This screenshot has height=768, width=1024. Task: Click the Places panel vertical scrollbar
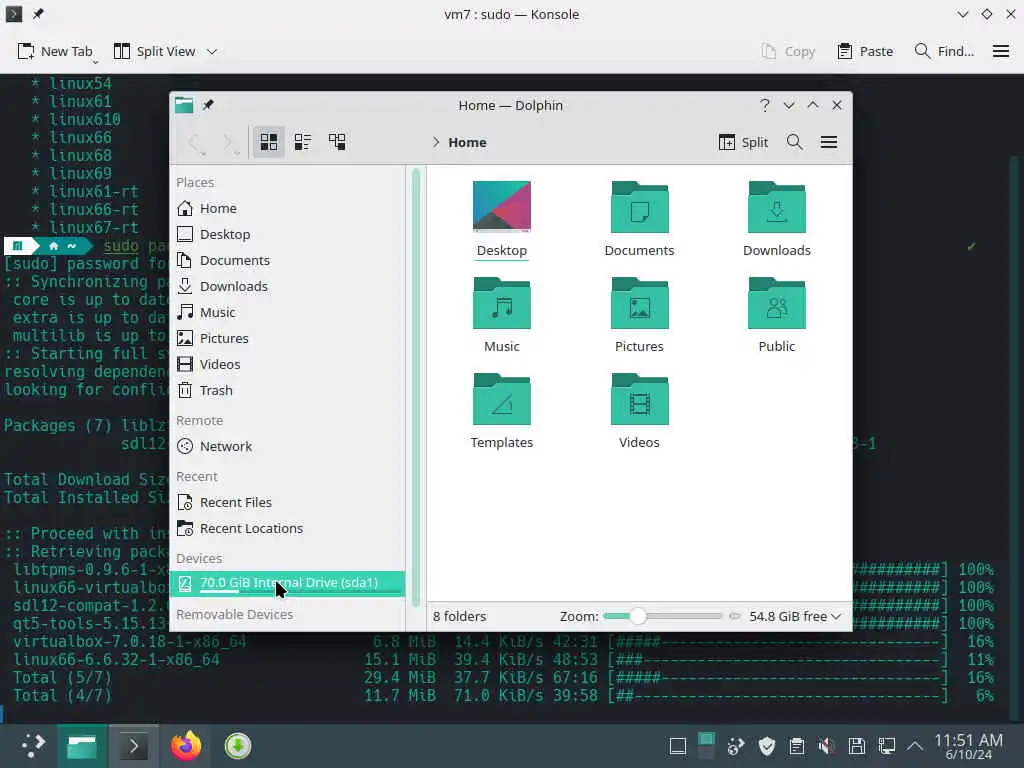pos(416,388)
